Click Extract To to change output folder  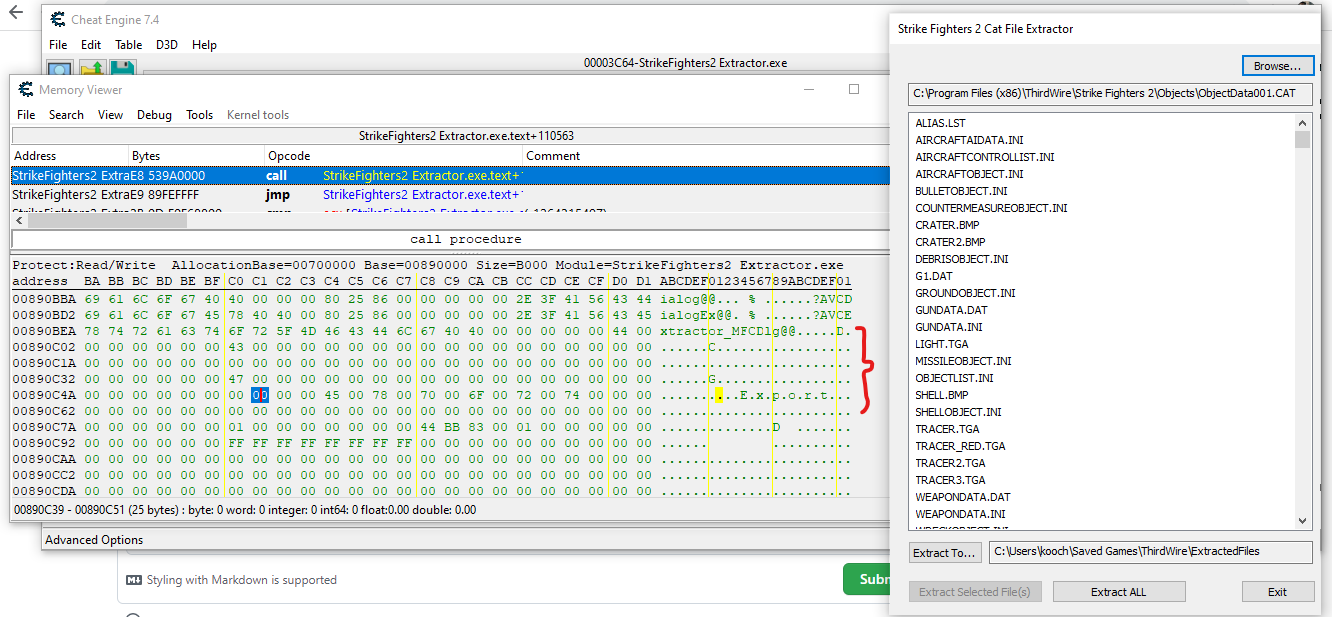tap(944, 552)
